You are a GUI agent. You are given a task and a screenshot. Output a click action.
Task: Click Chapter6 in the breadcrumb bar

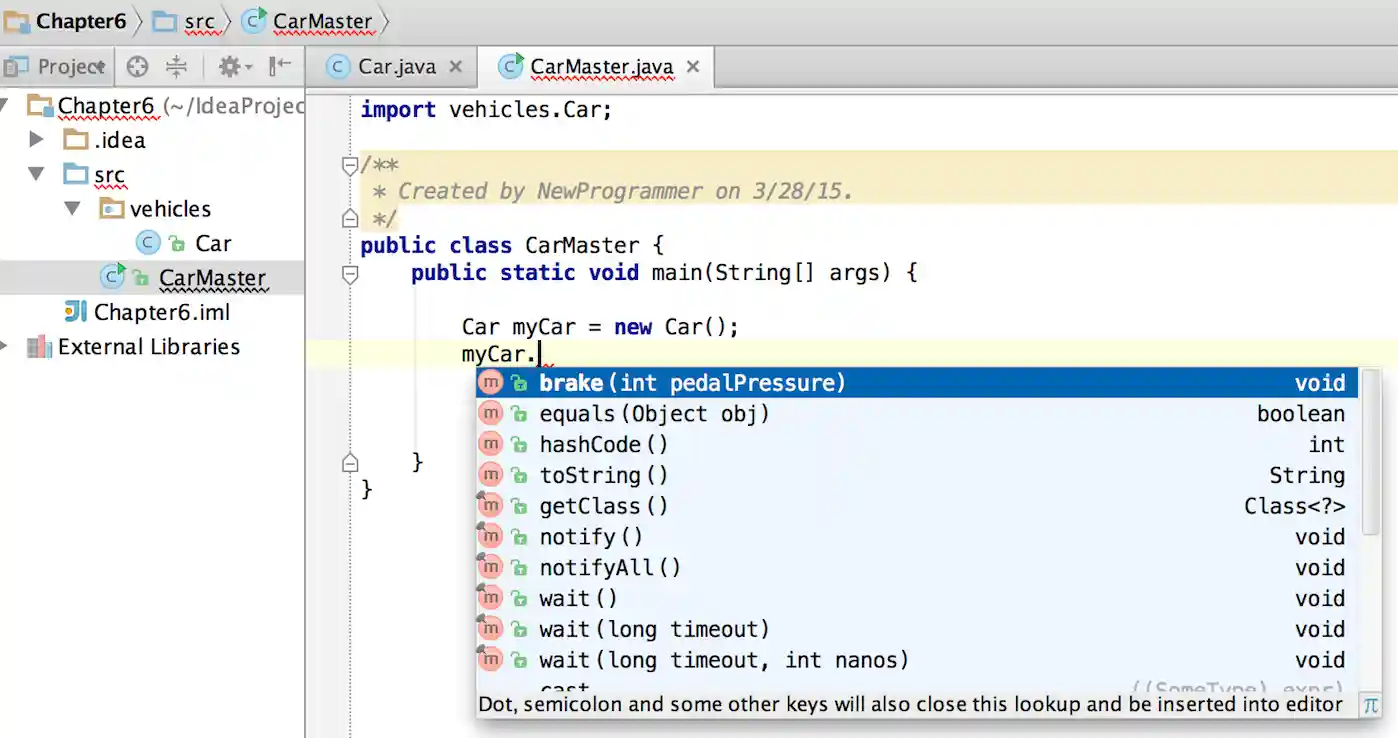pyautogui.click(x=81, y=21)
